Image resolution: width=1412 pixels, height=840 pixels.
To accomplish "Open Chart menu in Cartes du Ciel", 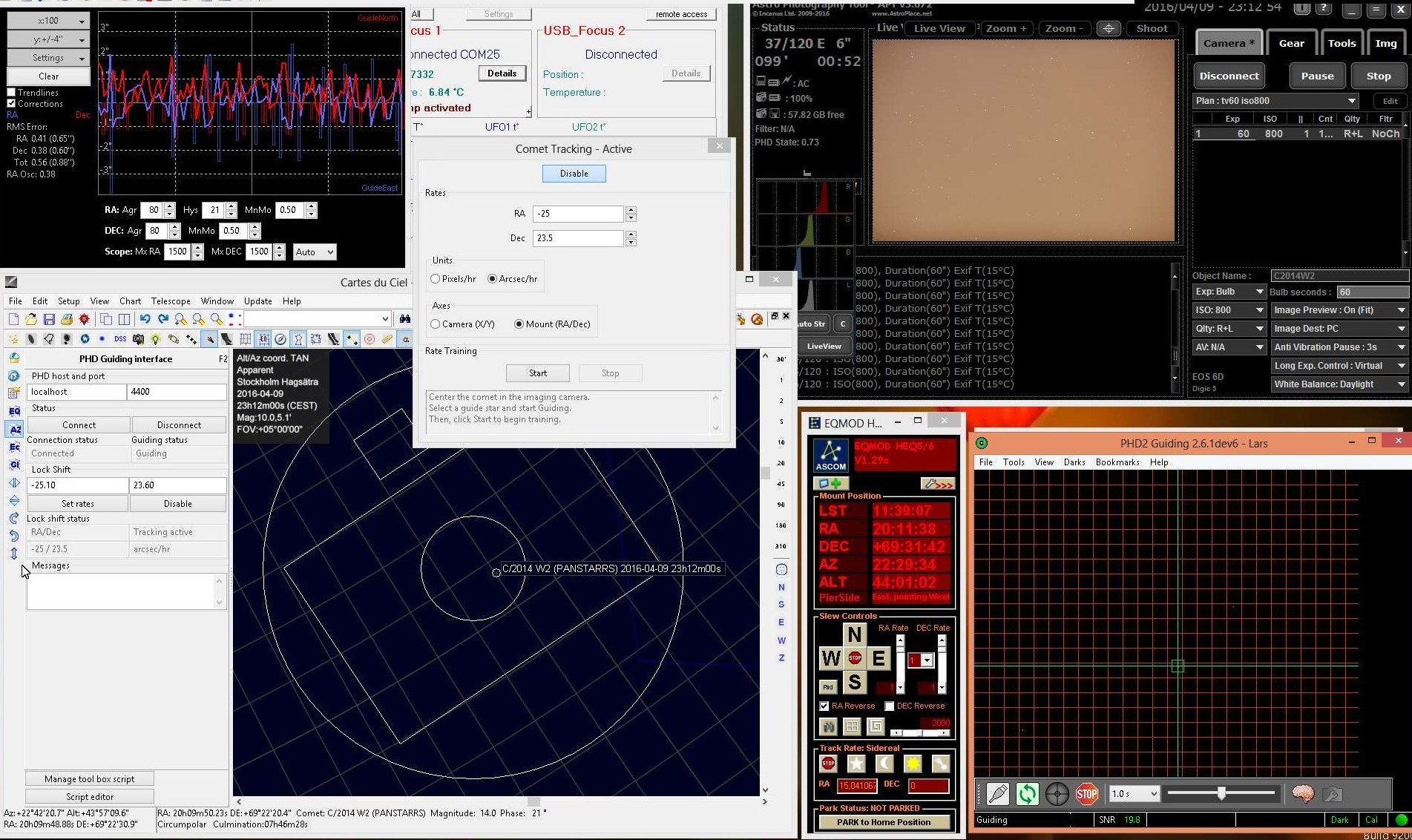I will pos(130,301).
